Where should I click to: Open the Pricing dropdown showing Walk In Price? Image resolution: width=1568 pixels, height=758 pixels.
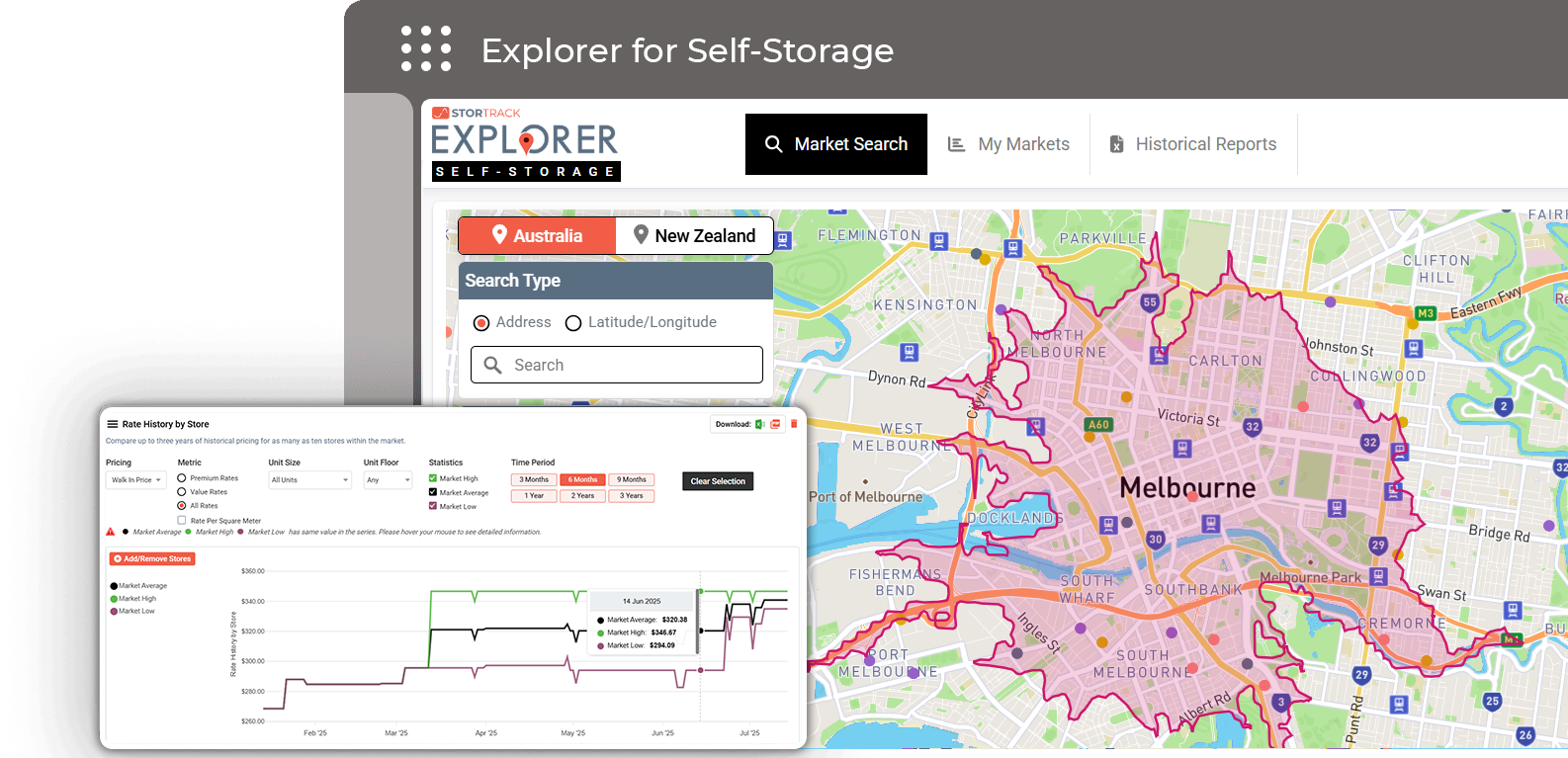[x=136, y=480]
